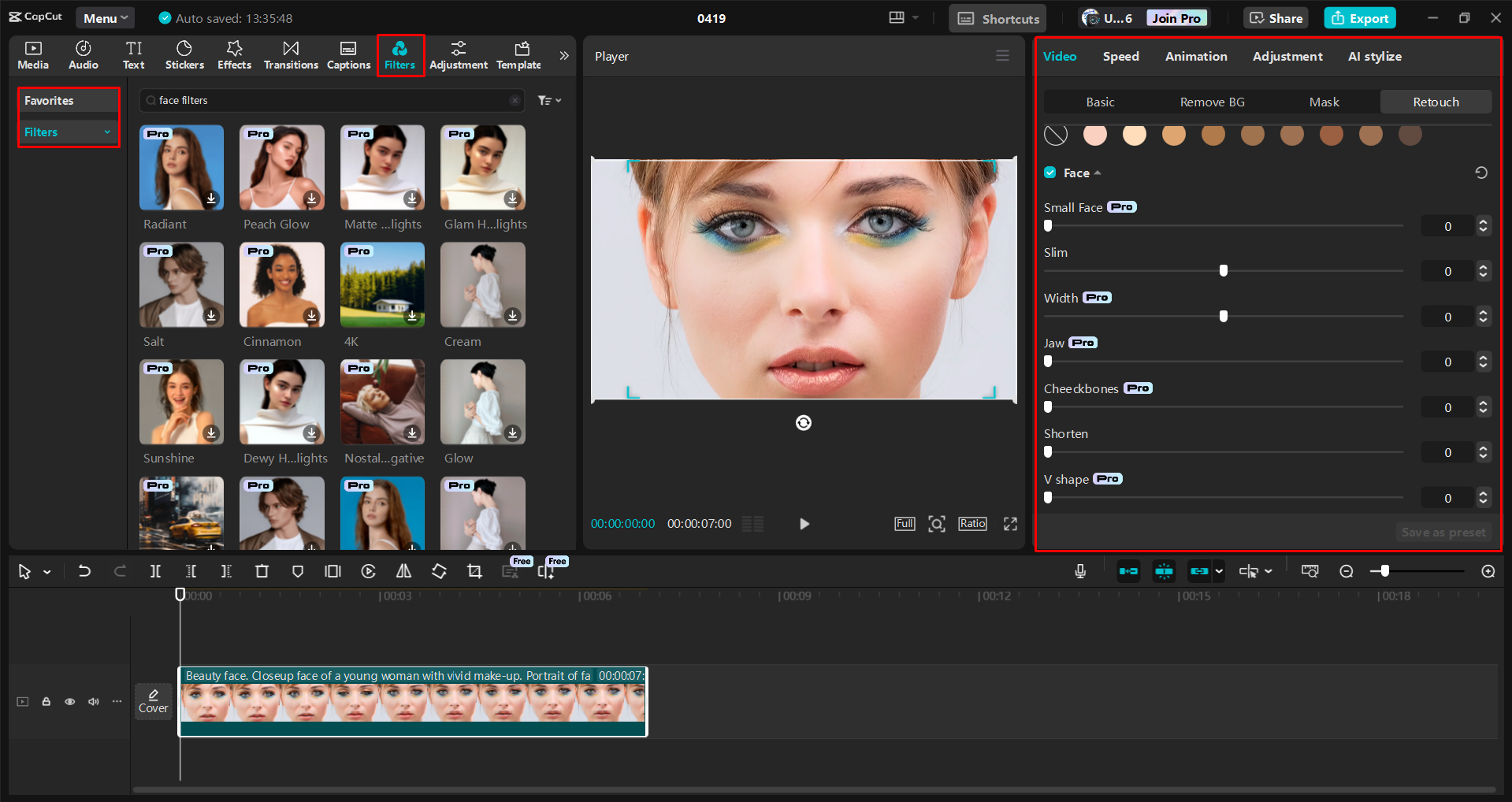Select the Split tool in the timeline toolbar

coord(155,571)
